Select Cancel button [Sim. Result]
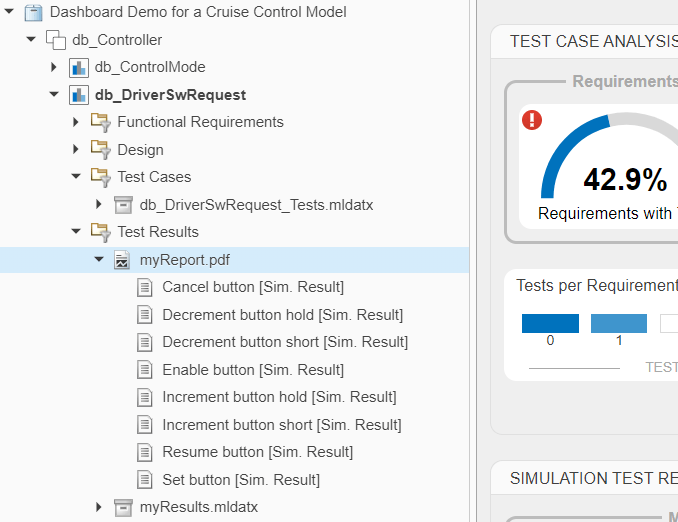678x522 pixels. [x=253, y=287]
